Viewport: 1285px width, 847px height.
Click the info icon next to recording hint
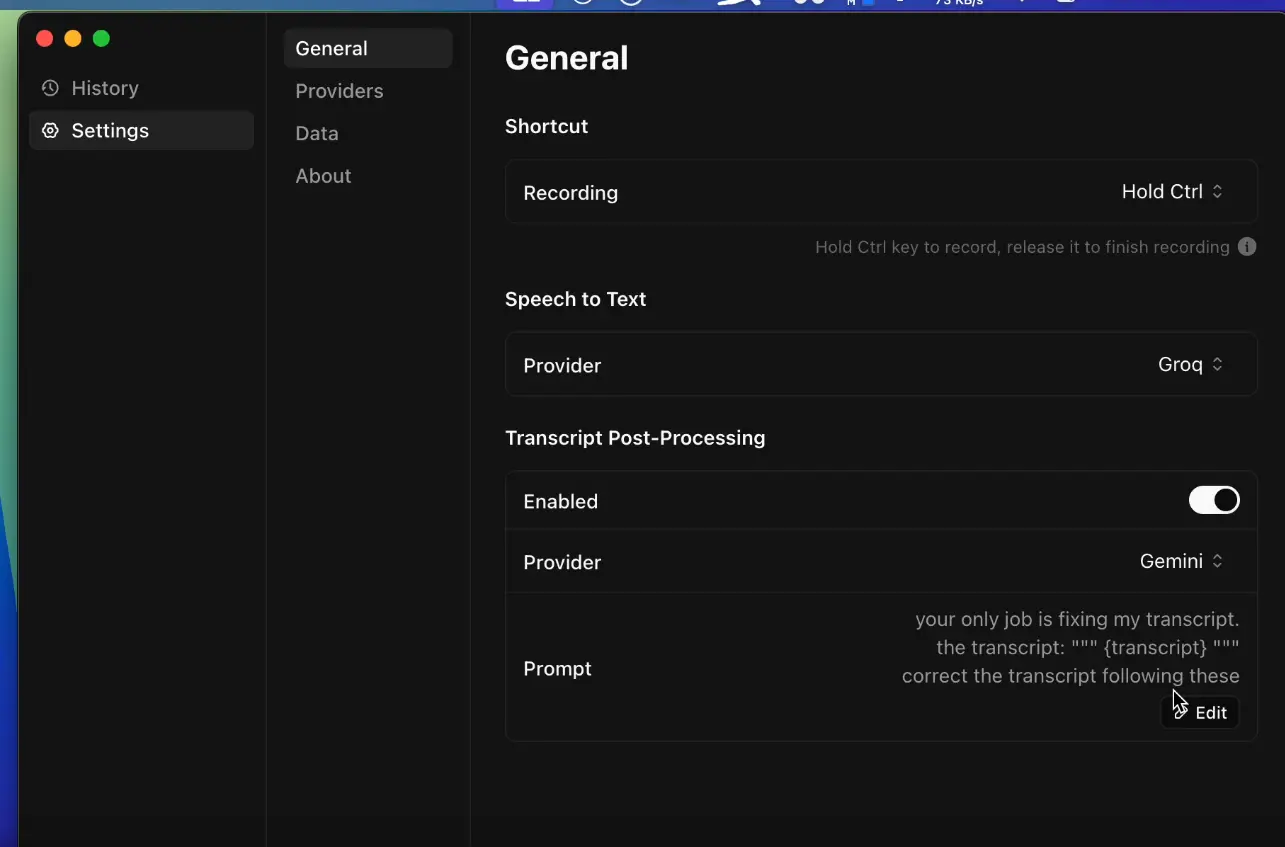click(1247, 247)
